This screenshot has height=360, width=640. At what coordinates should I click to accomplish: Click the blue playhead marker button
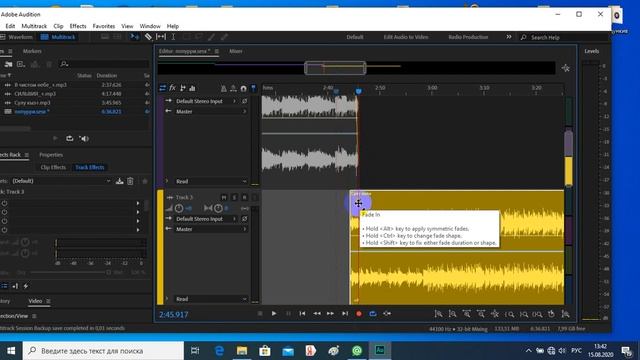(x=253, y=89)
